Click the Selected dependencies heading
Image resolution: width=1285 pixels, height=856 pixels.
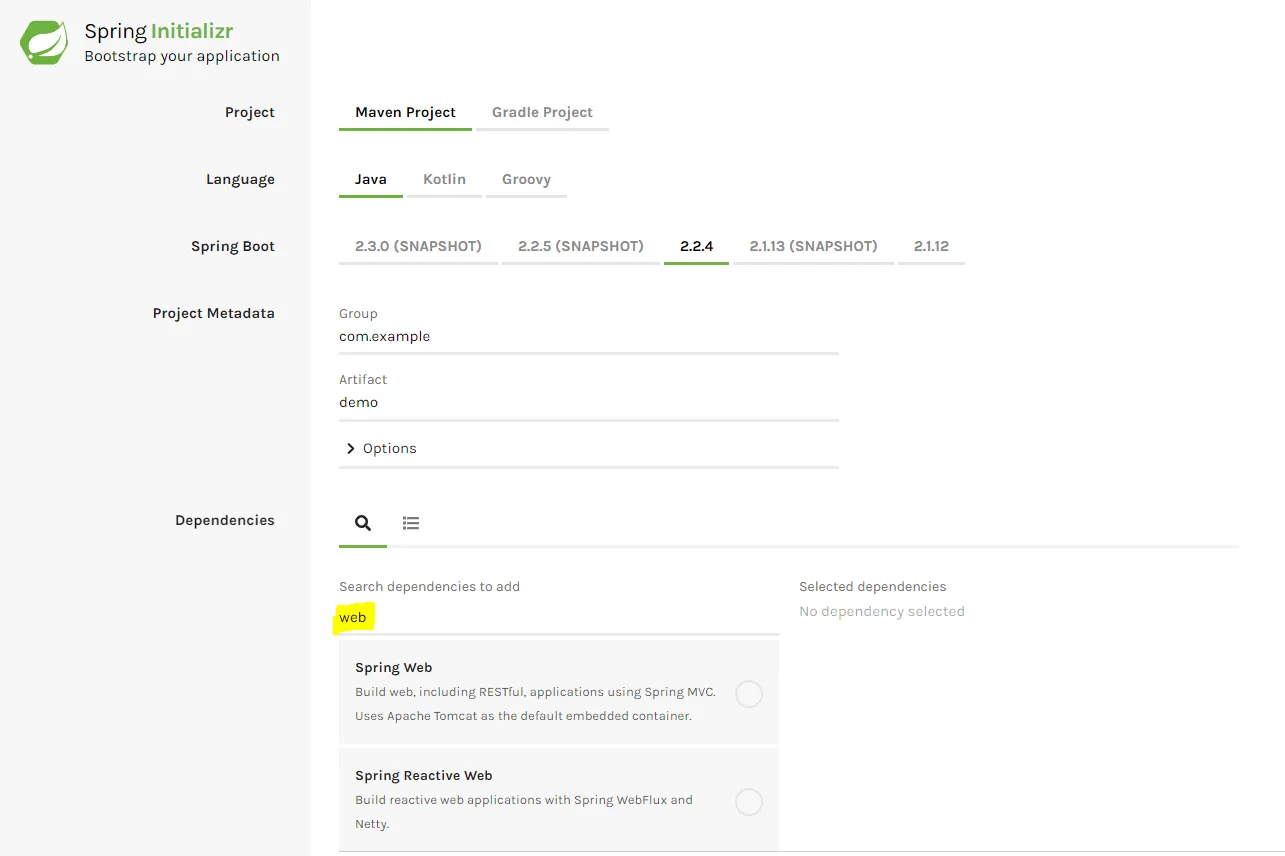coord(873,587)
